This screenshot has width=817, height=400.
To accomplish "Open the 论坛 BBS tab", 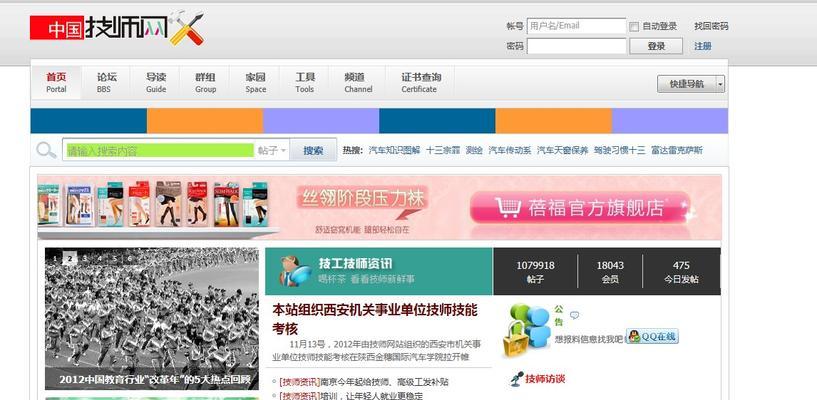I will (x=106, y=83).
